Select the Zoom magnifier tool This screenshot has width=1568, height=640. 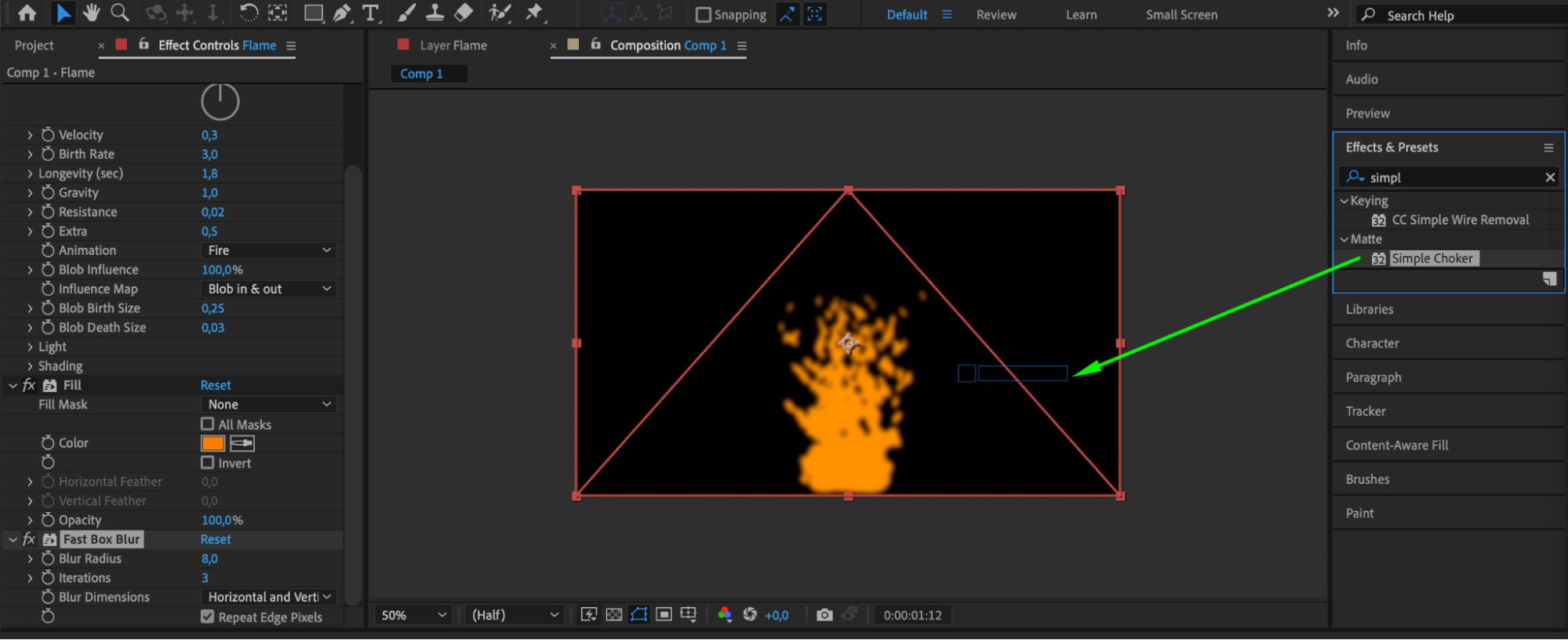(120, 13)
